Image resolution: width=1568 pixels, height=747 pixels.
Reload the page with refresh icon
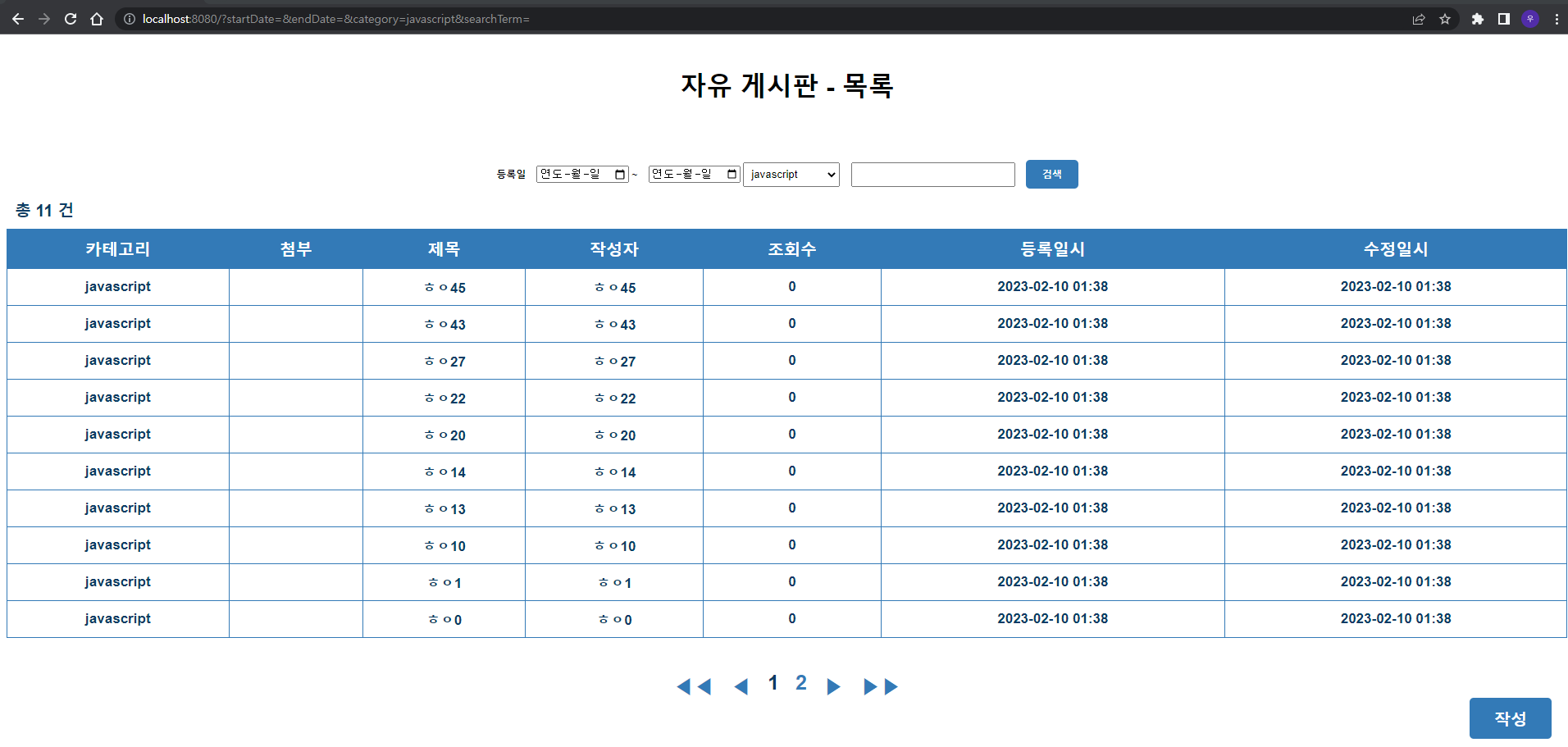pyautogui.click(x=71, y=19)
